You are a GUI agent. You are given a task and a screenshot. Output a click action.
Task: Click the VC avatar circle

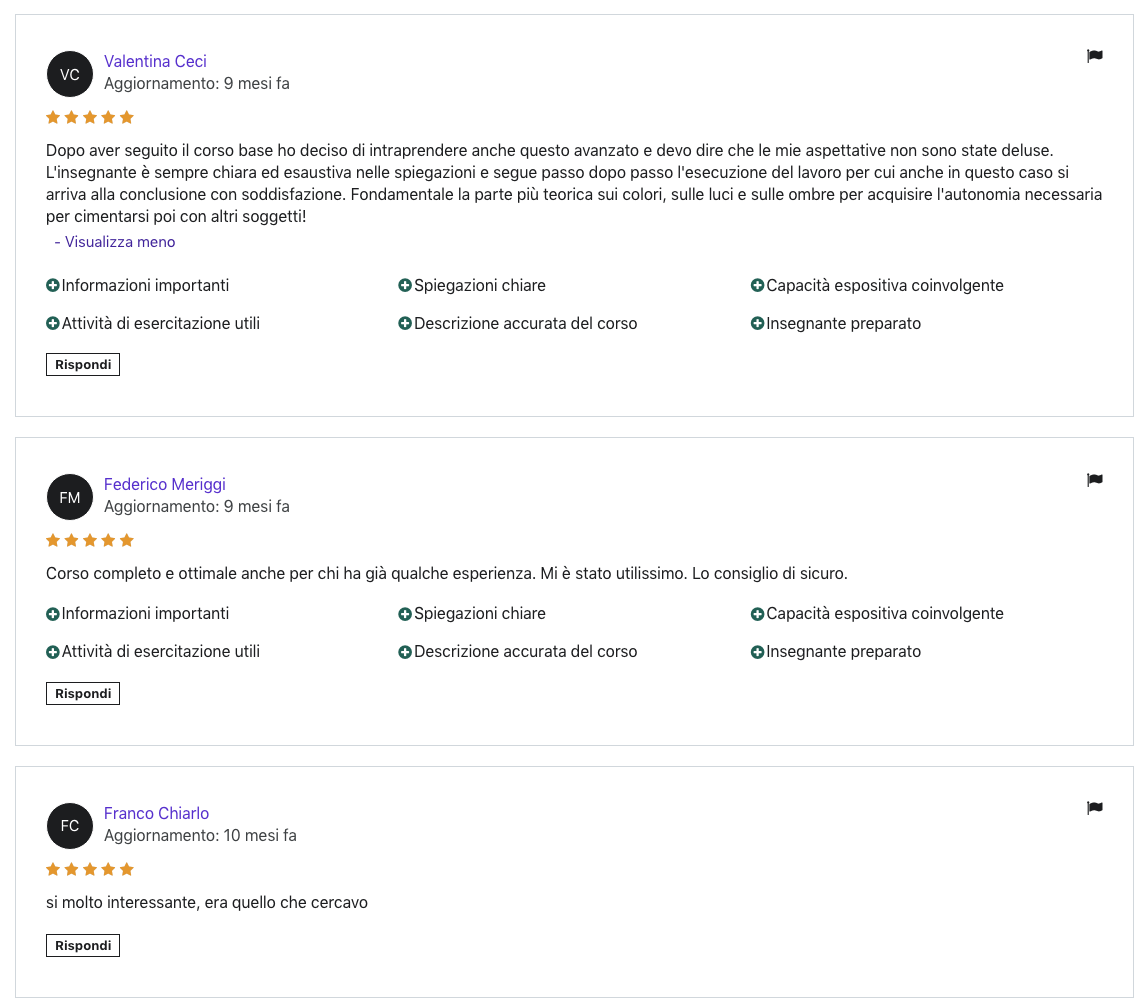pyautogui.click(x=70, y=74)
